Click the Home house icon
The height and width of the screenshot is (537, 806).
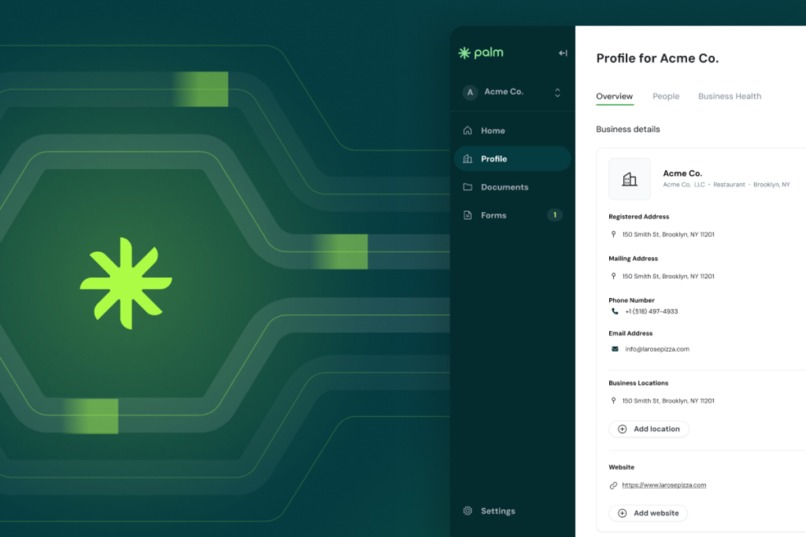(468, 131)
